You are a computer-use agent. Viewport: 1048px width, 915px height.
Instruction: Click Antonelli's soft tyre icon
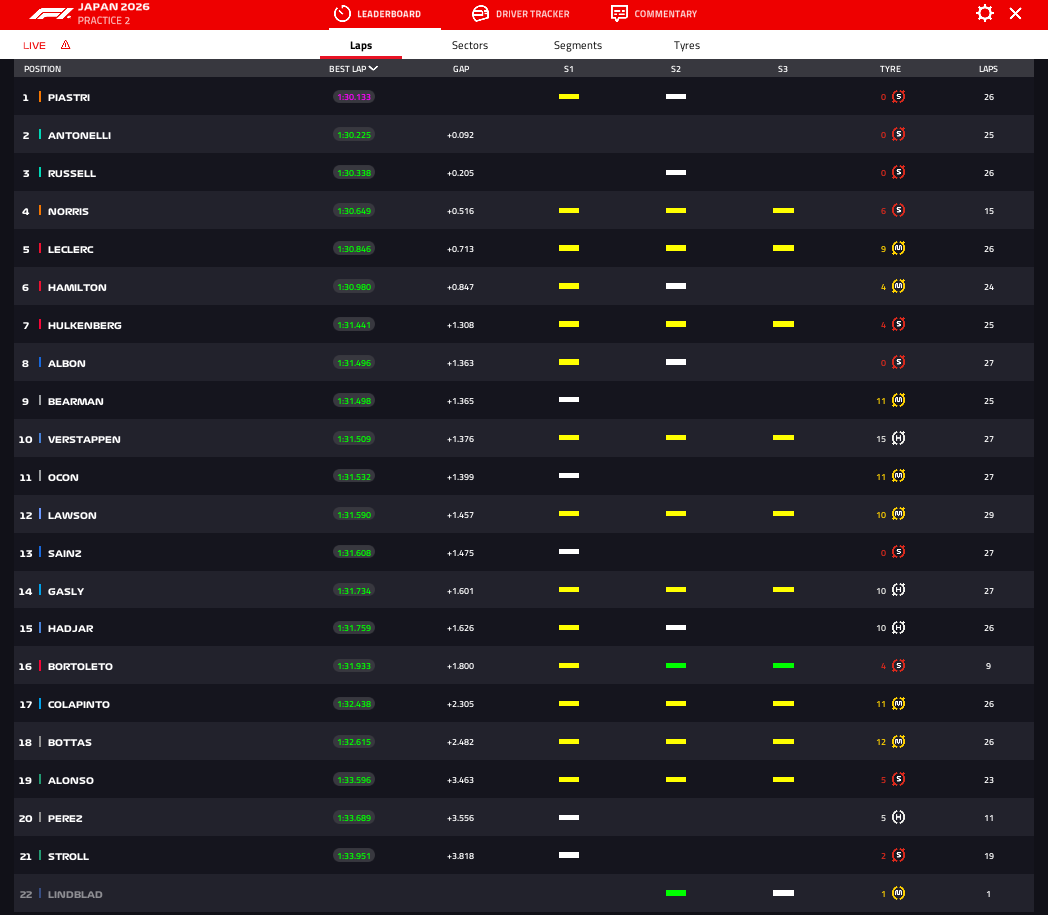click(898, 134)
